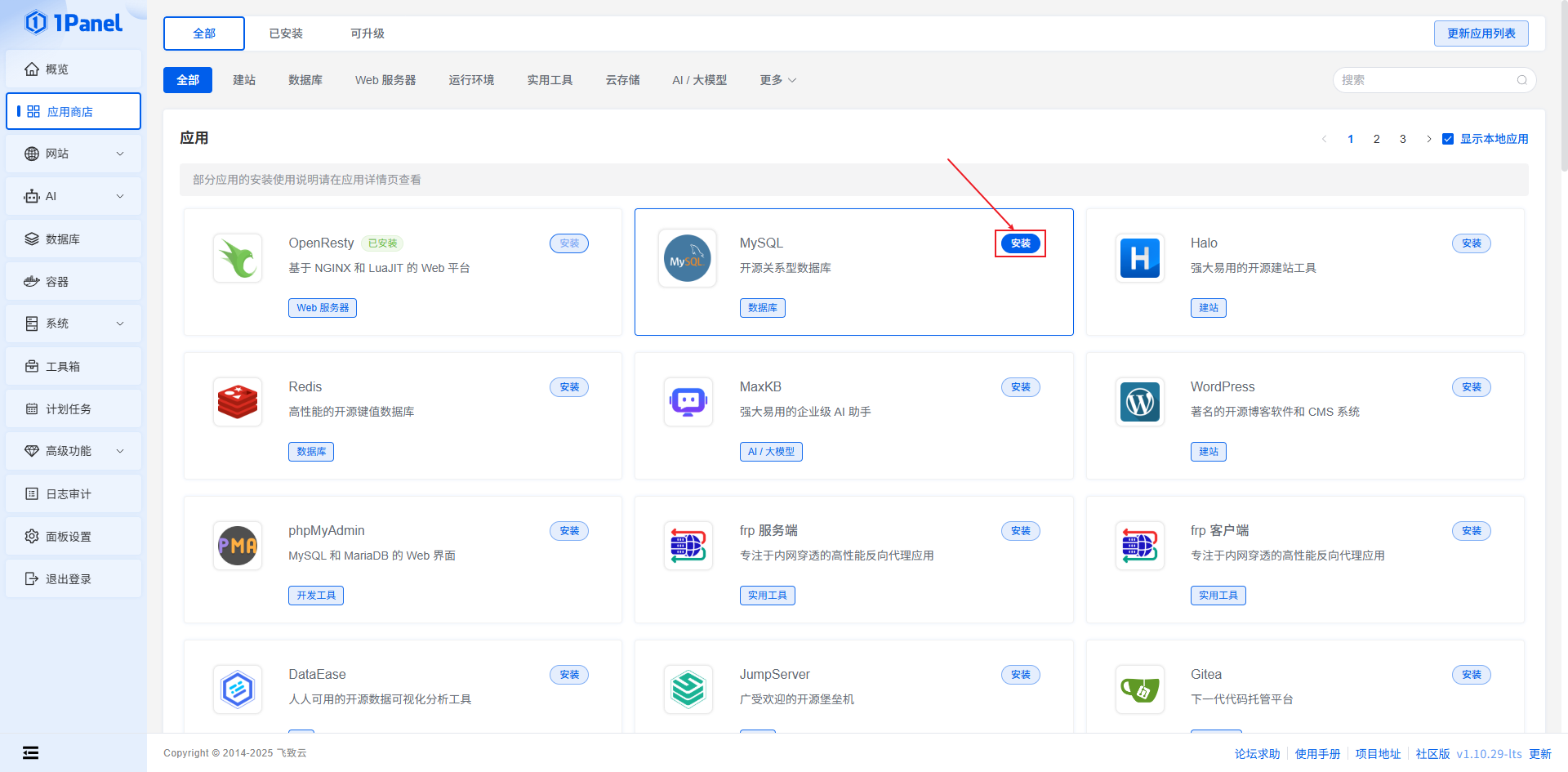Filter apps by 数据库 category tab
This screenshot has height=772, width=1568.
click(305, 80)
